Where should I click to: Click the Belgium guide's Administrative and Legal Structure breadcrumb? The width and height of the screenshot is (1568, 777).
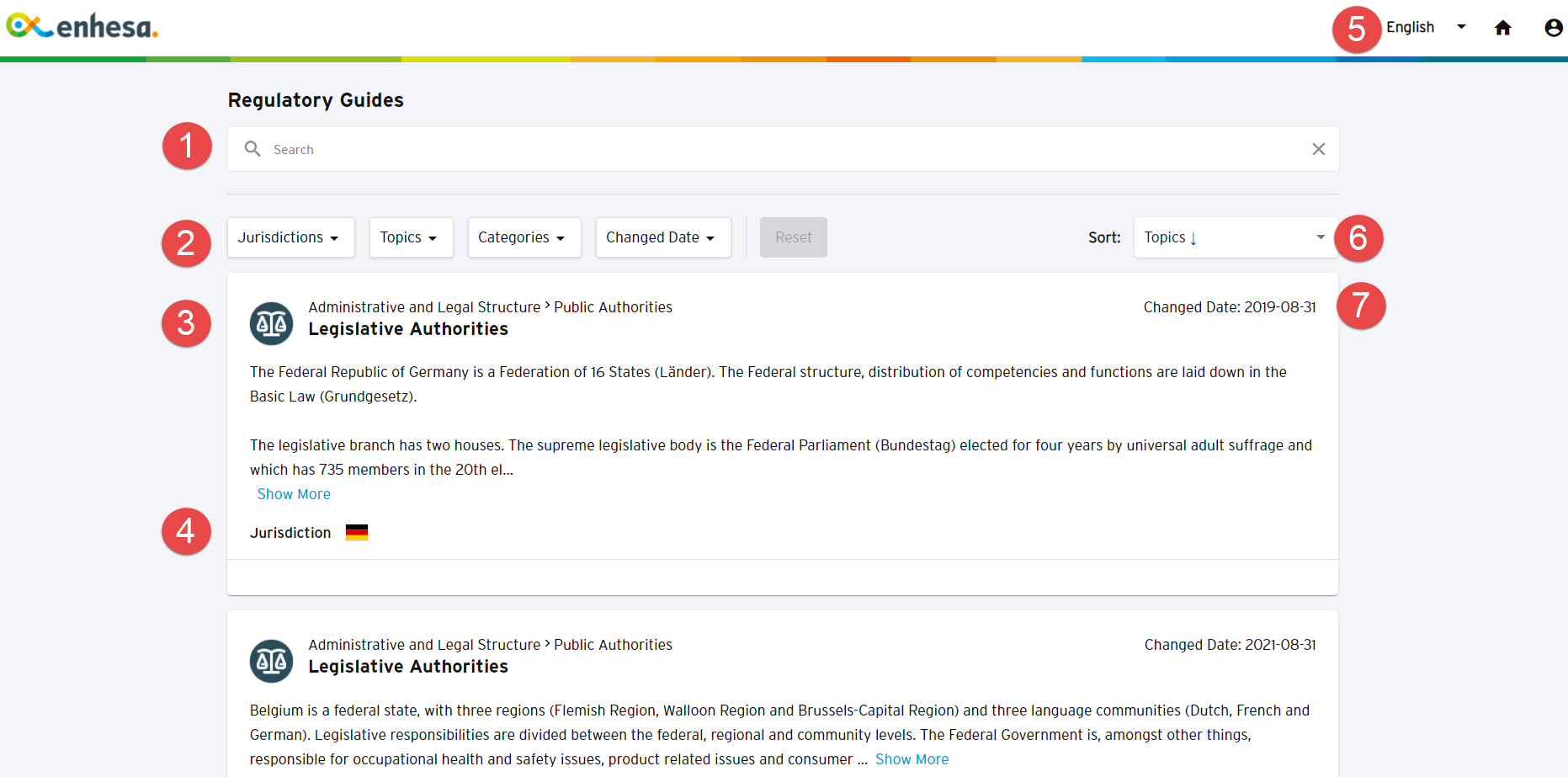[424, 645]
